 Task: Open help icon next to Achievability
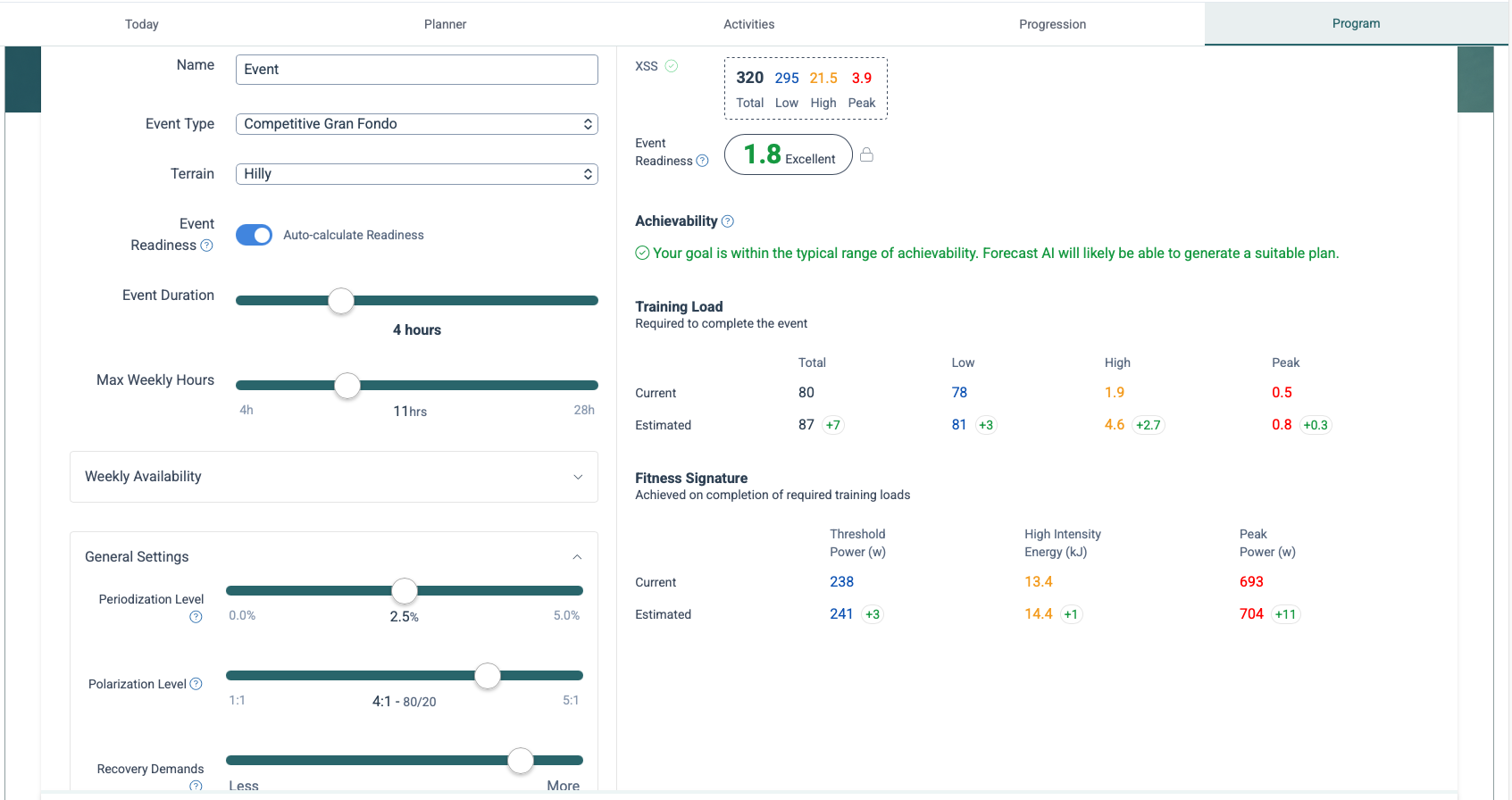(x=728, y=221)
